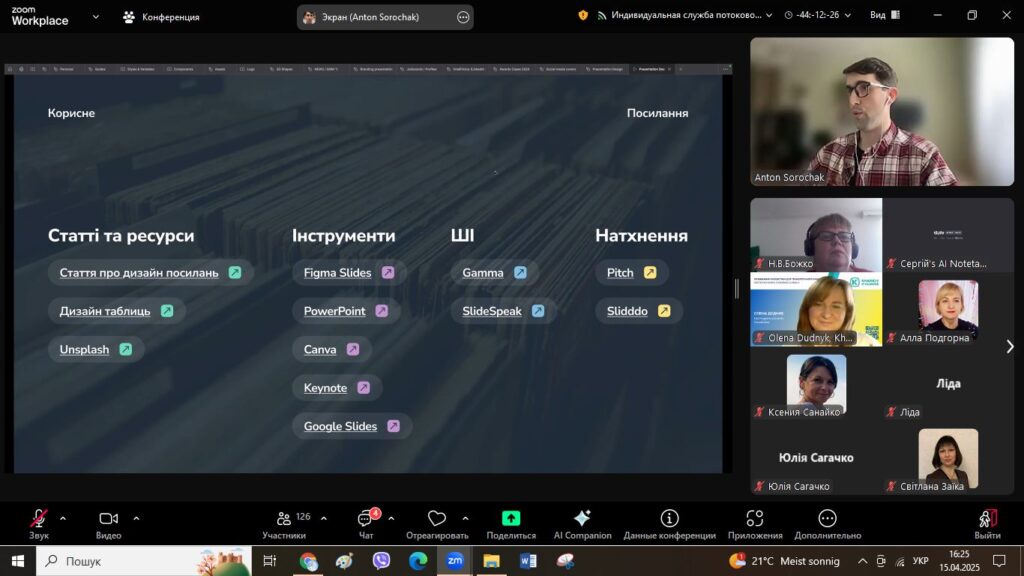Show next page of participant videos

pyautogui.click(x=1009, y=346)
